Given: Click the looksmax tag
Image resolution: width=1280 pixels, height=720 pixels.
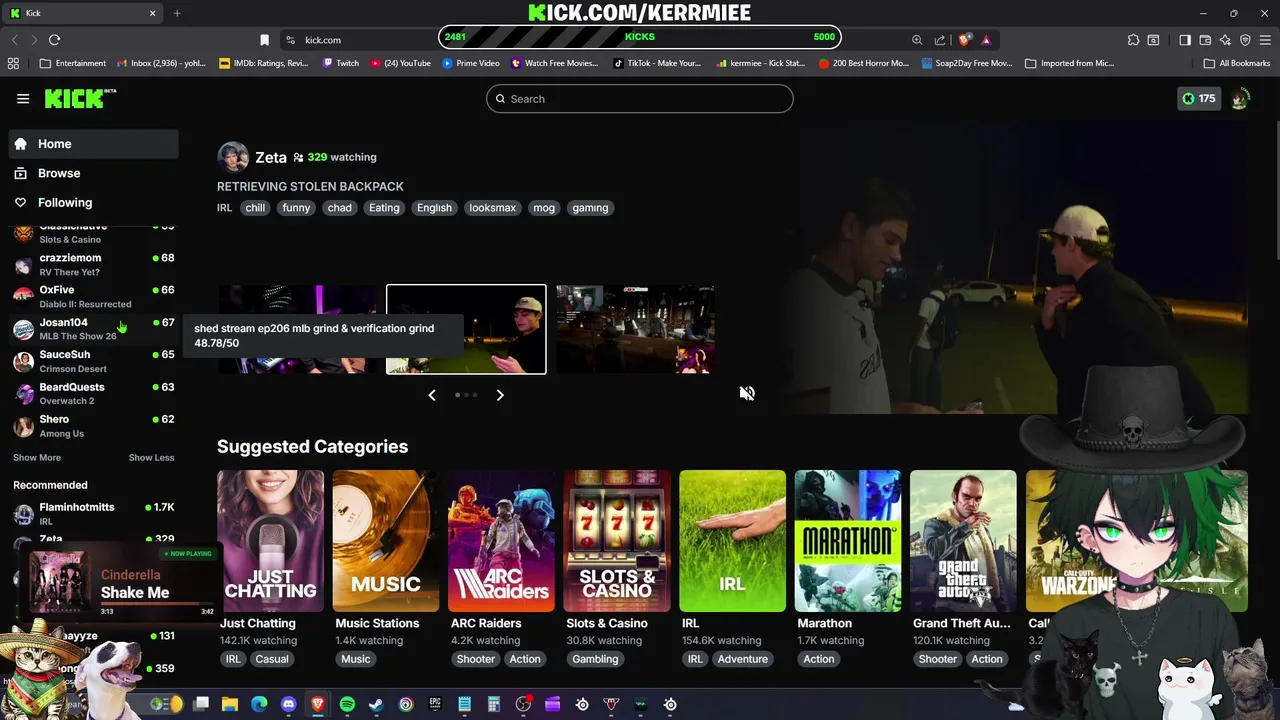Looking at the screenshot, I should (x=492, y=208).
